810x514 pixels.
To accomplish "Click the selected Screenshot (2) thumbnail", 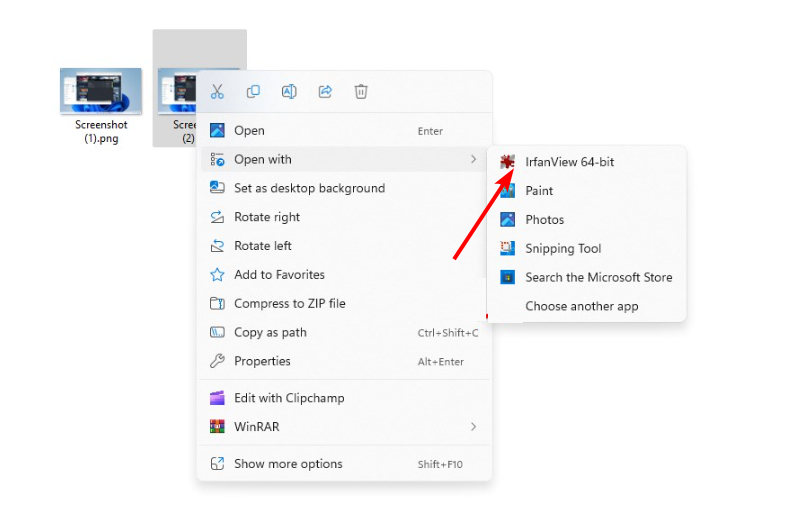I will pos(177,91).
